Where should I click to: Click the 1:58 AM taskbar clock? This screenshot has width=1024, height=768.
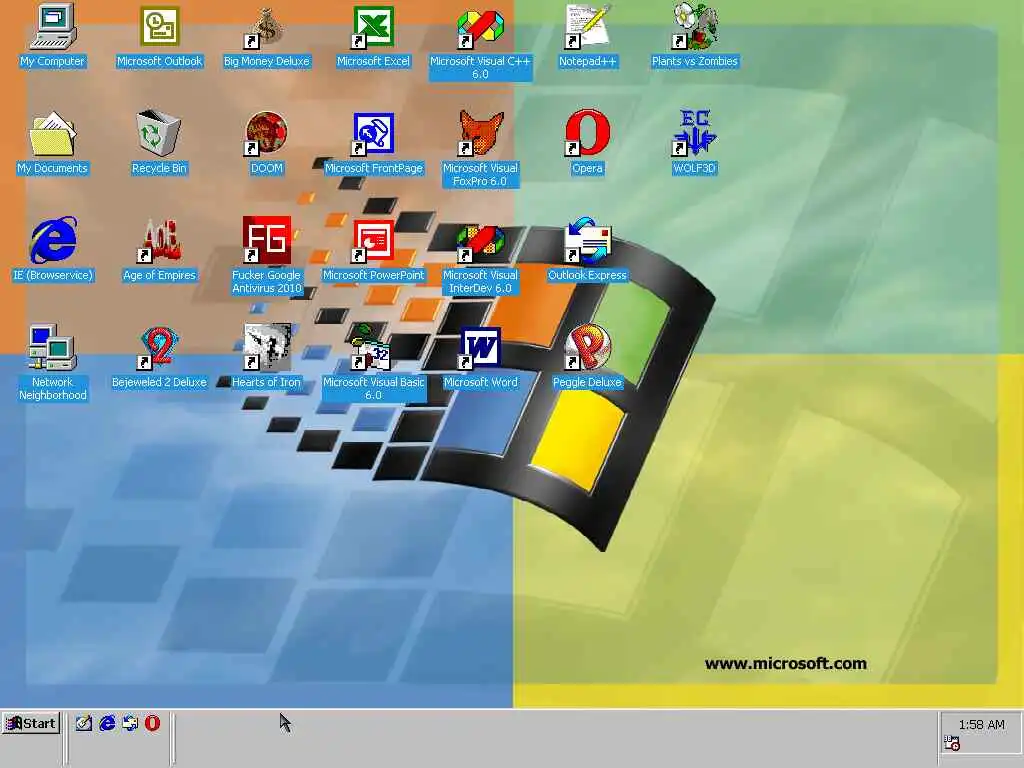(x=981, y=724)
